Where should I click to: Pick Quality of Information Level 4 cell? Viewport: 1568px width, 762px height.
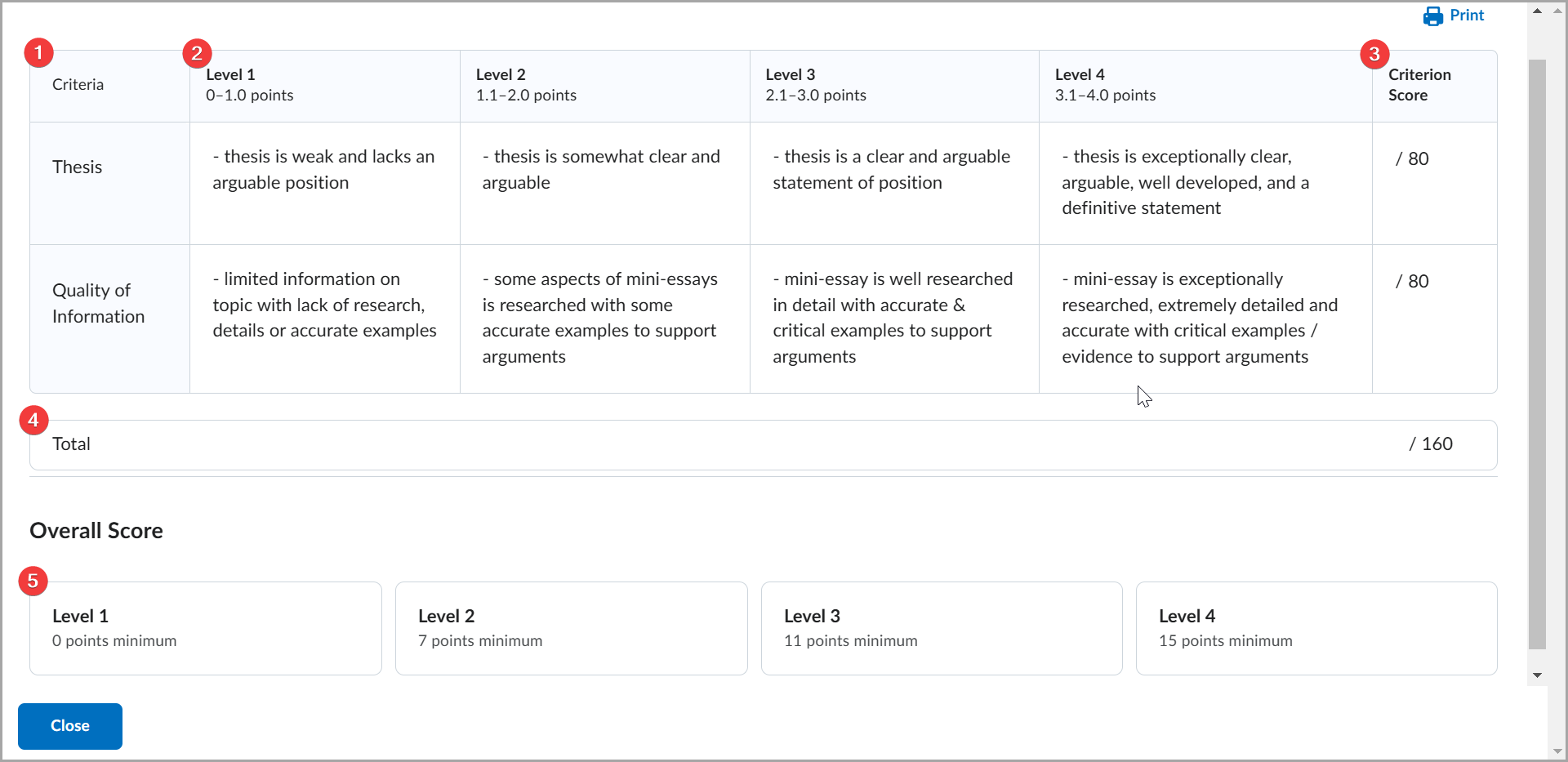pyautogui.click(x=1205, y=319)
